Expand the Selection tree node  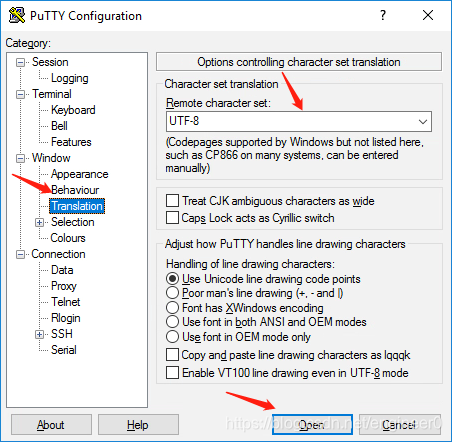(39, 222)
